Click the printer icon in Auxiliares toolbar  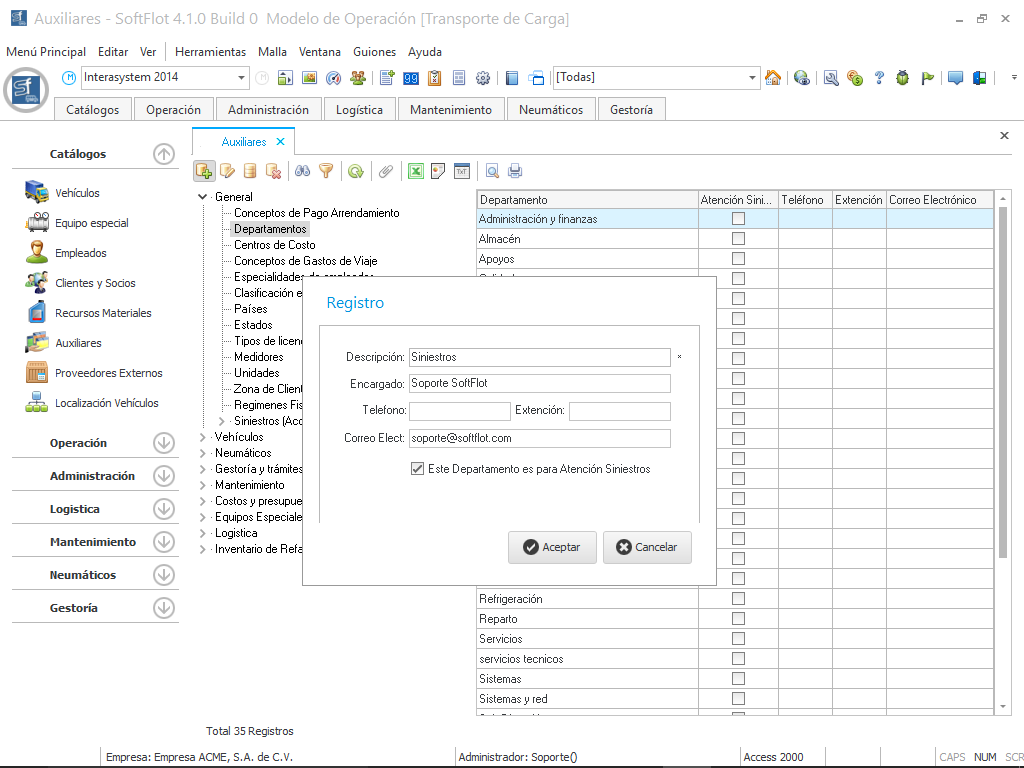point(515,171)
